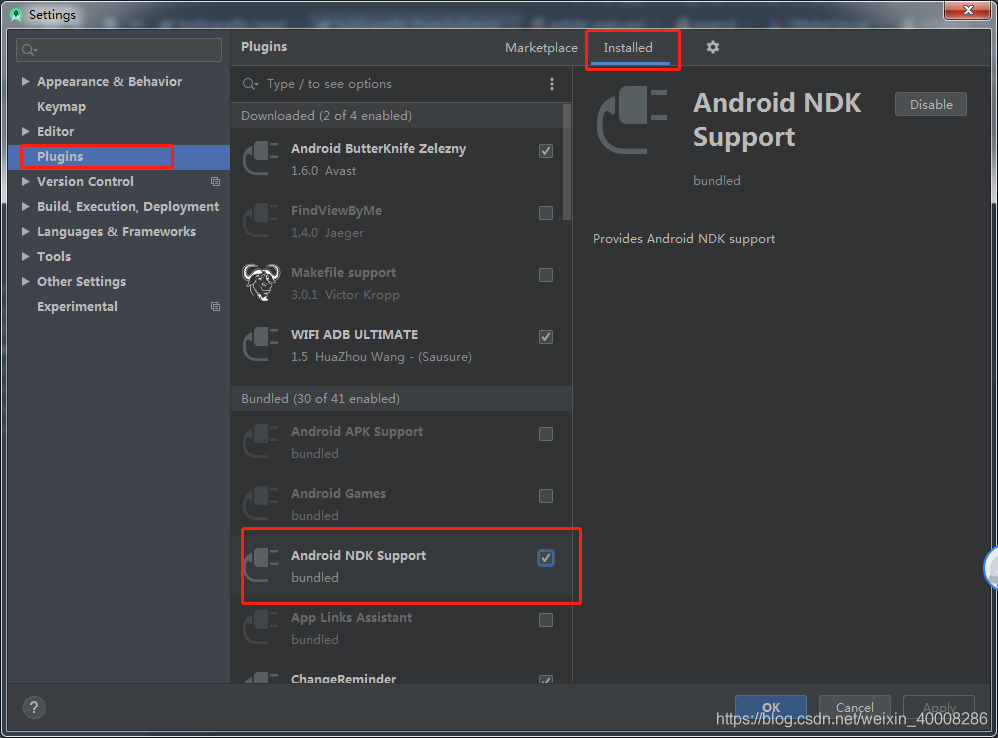Click the Disable button for Android NDK
This screenshot has height=738, width=998.
[931, 104]
